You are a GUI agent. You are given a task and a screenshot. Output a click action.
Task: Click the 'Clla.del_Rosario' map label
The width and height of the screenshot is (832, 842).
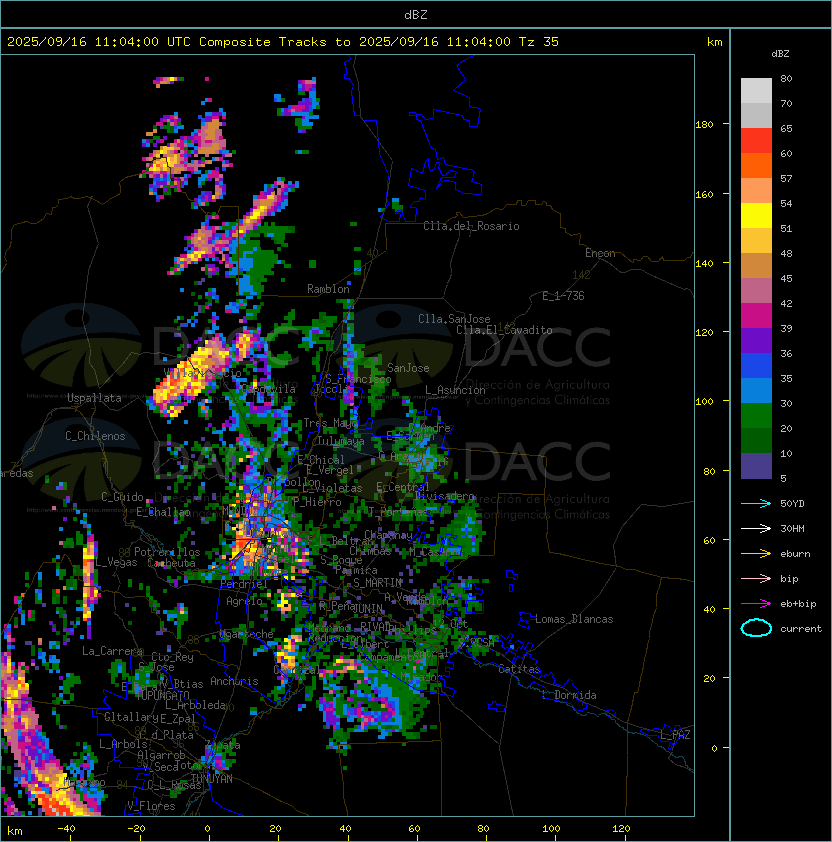471,226
